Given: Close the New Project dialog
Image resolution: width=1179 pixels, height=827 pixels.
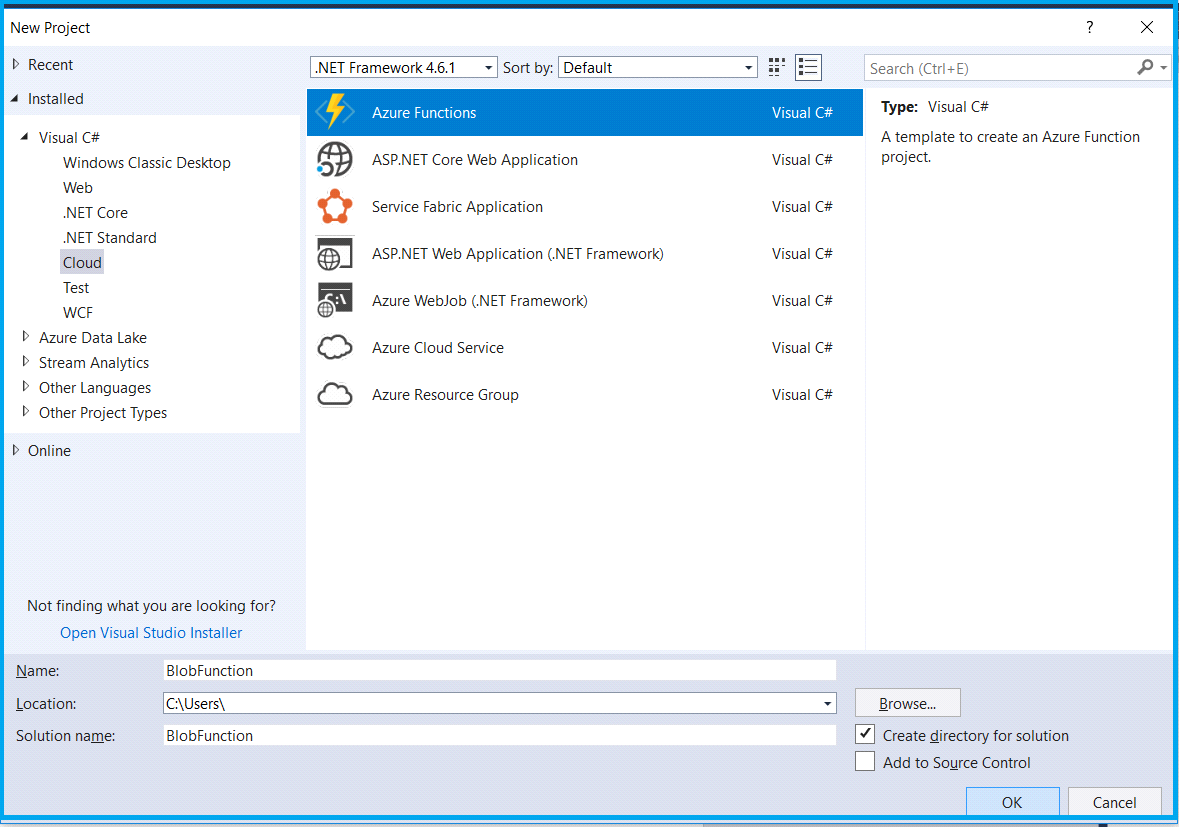Looking at the screenshot, I should coord(1147,28).
